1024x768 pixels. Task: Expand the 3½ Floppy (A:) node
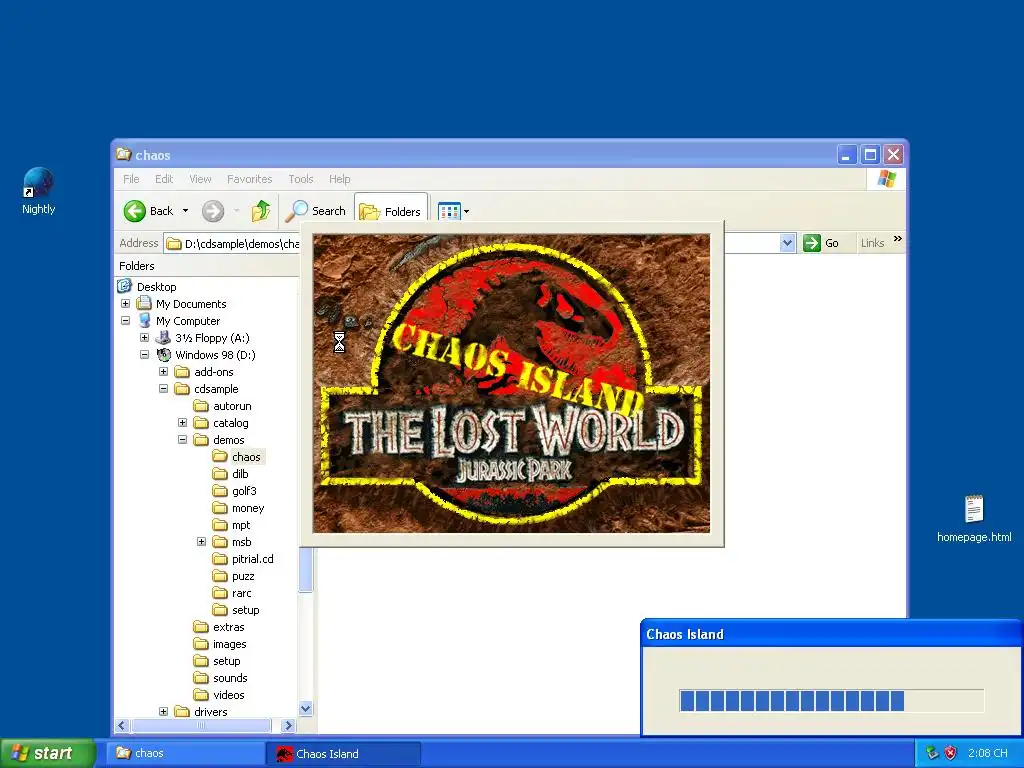coord(144,338)
